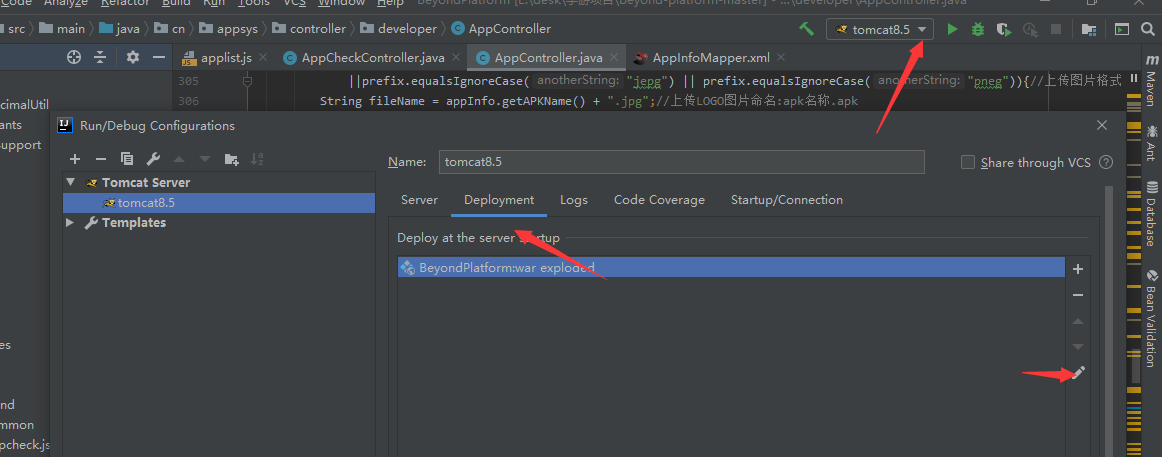Image resolution: width=1162 pixels, height=457 pixels.
Task: Open the Run Anything window icon
Action: (1122, 30)
